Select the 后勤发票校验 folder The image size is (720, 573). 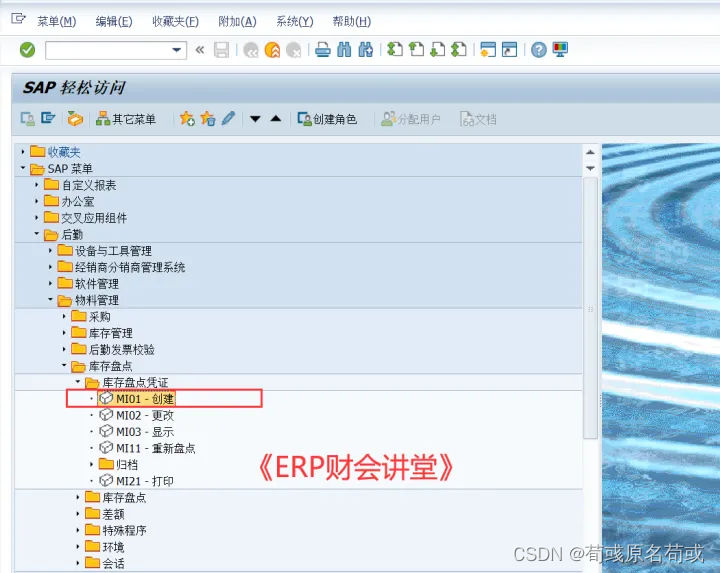(x=113, y=349)
